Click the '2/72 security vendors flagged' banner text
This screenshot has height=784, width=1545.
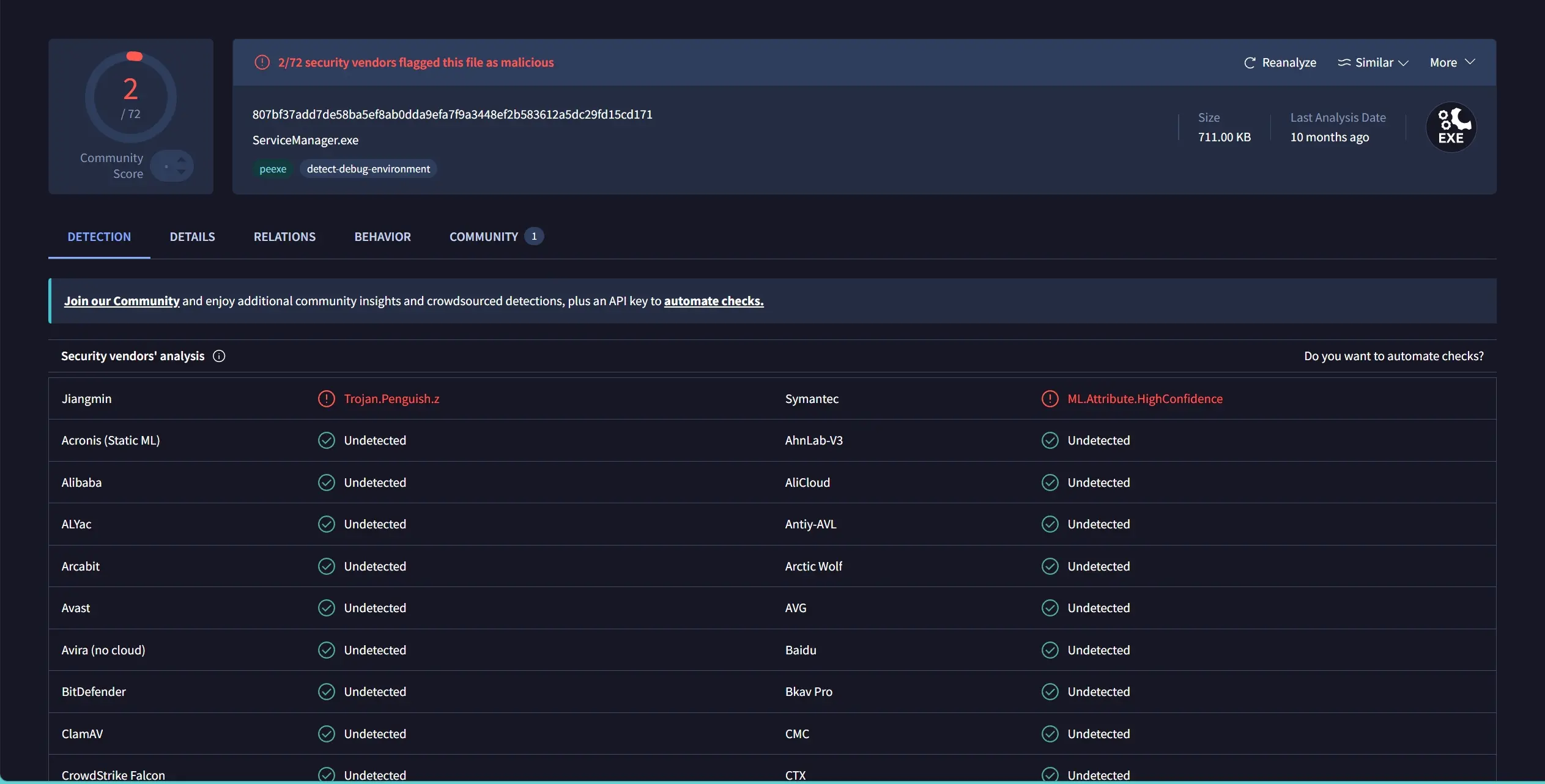pos(416,62)
